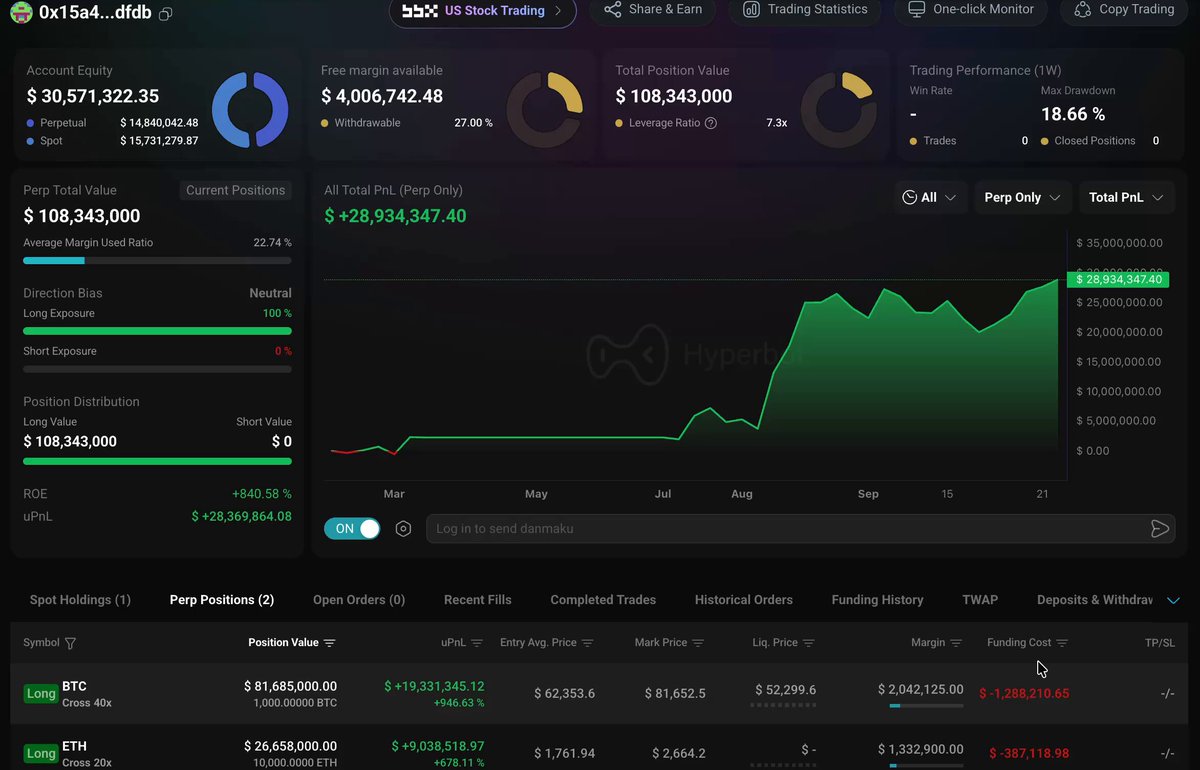The width and height of the screenshot is (1200, 770).
Task: Click BTC margin value $2,042,125.00
Action: (x=921, y=689)
